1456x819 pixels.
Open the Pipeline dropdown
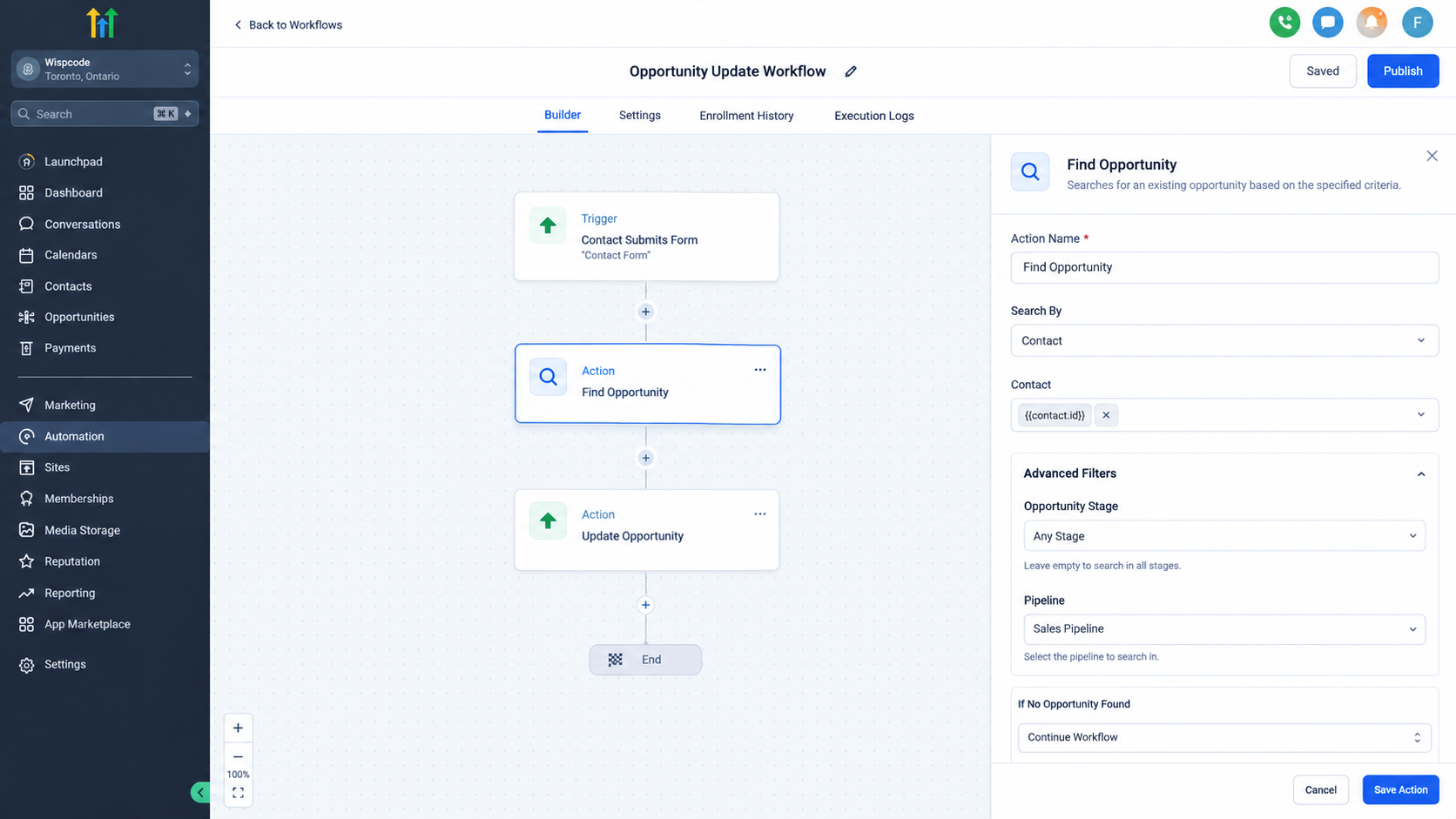1224,628
